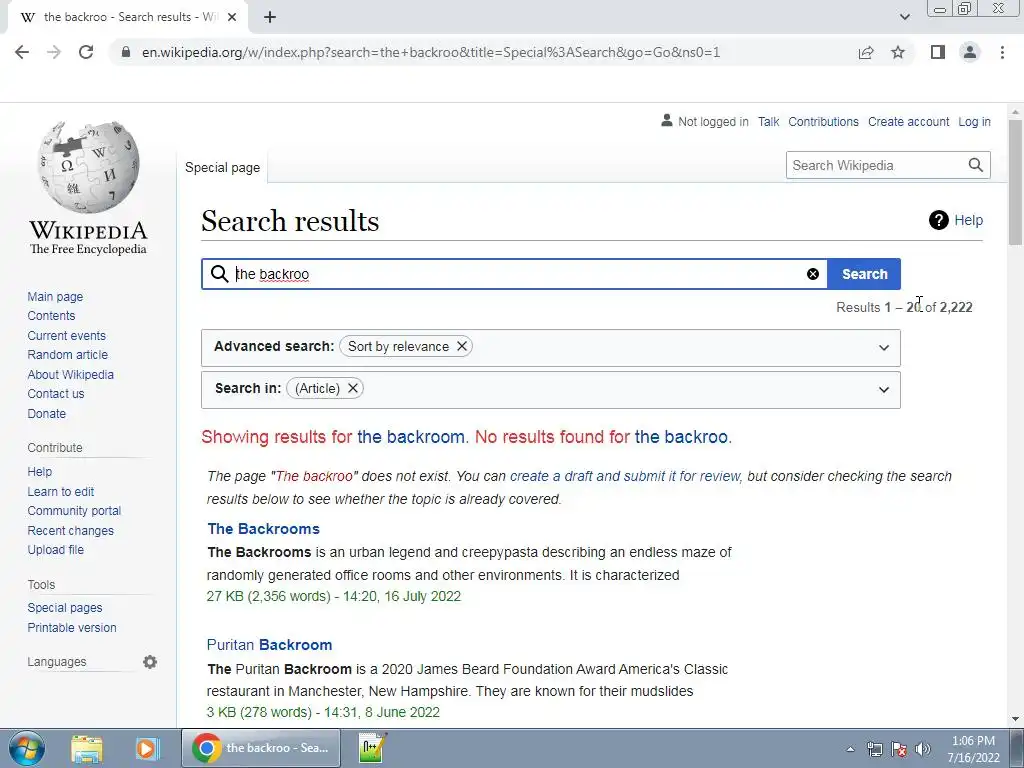
Task: Show hidden tray icons arrow
Action: pos(850,749)
